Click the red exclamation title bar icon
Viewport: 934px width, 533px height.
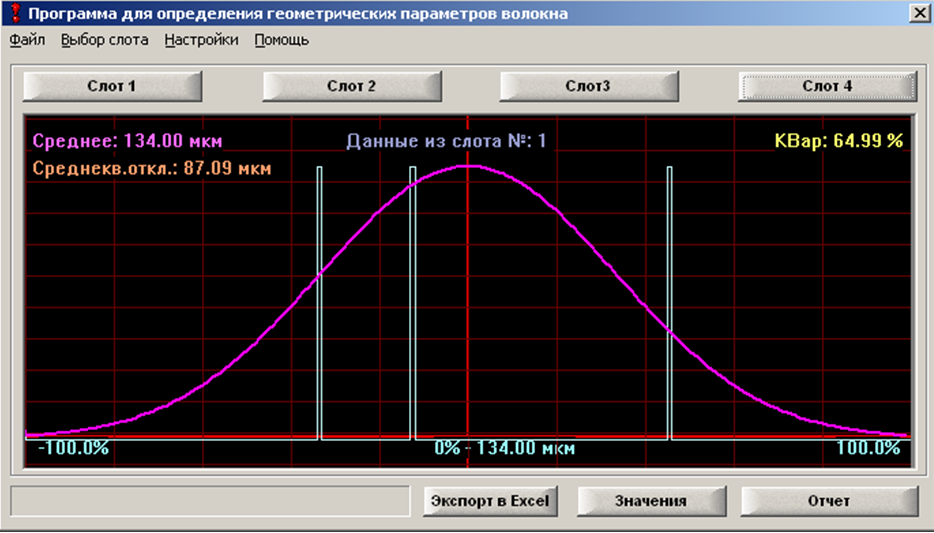16,13
